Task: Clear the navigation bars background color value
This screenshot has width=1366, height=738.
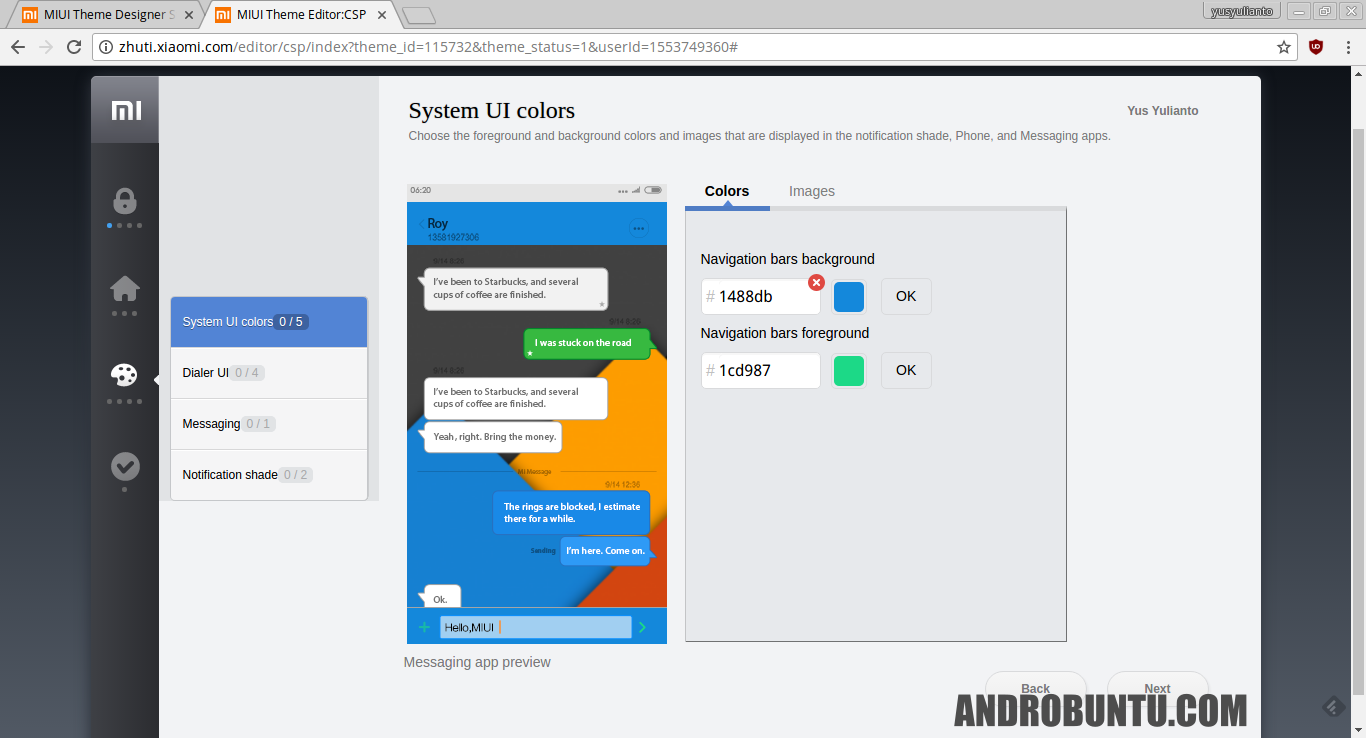Action: 816,283
